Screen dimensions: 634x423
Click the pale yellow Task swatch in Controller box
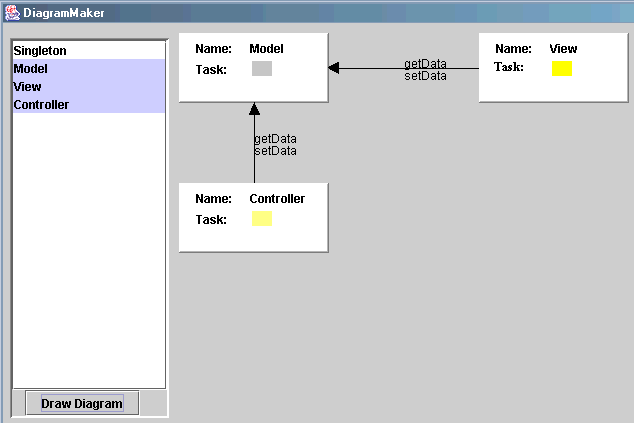point(262,219)
